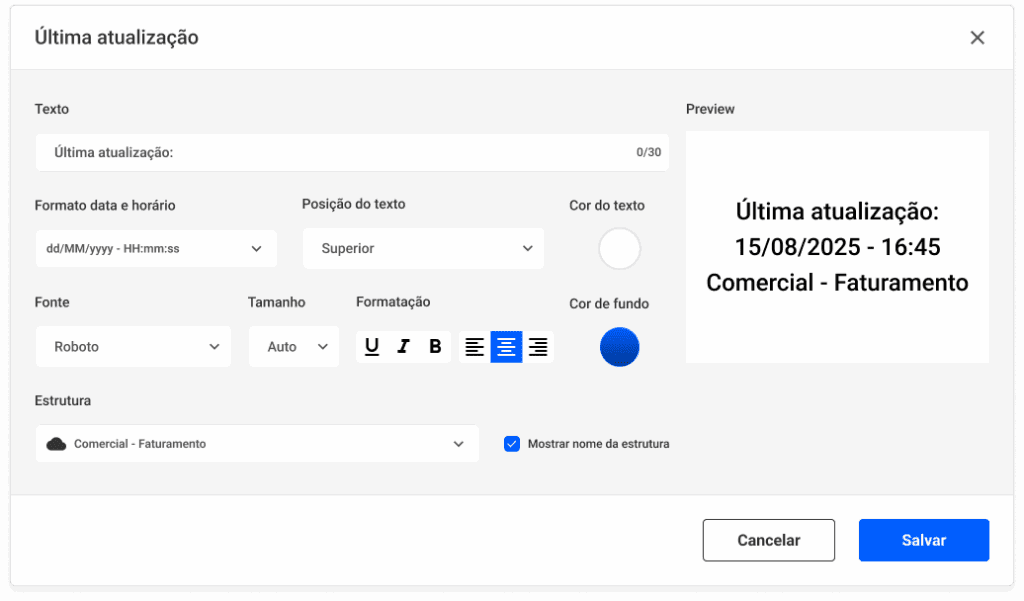The image size is (1024, 601).
Task: Click the Cancelar button
Action: pos(768,540)
